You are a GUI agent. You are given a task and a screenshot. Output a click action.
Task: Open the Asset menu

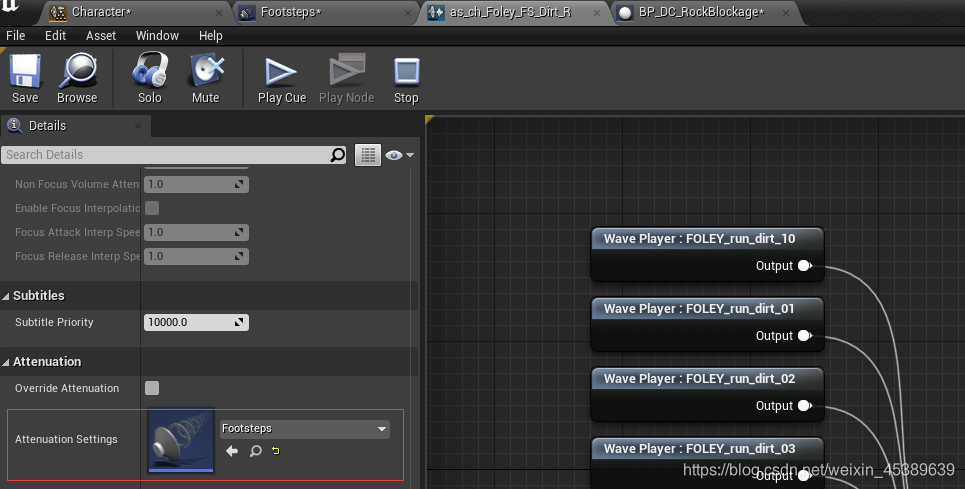tap(101, 36)
